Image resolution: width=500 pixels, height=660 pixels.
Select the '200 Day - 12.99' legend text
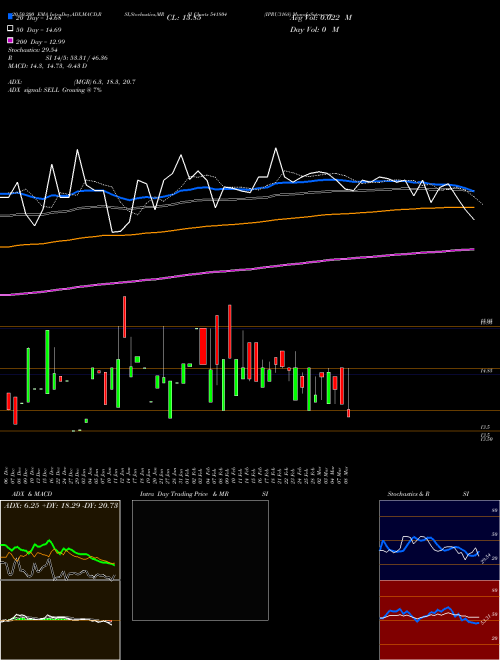pos(41,42)
